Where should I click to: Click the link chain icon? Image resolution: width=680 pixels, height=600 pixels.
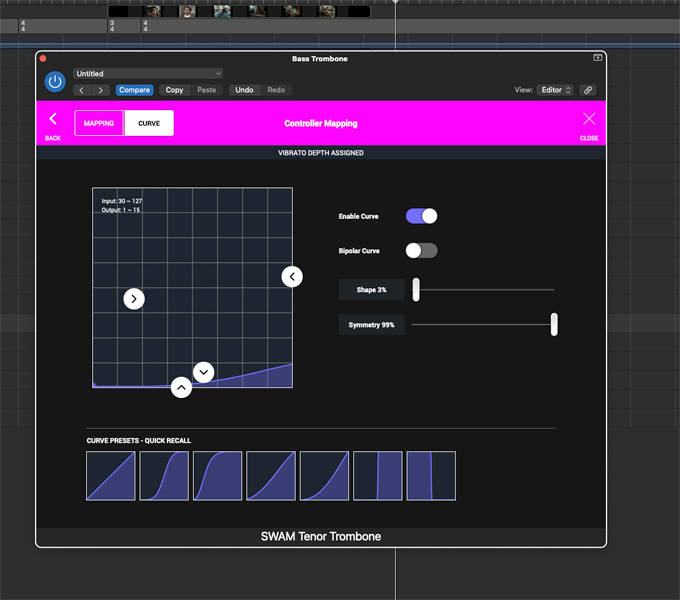point(588,90)
